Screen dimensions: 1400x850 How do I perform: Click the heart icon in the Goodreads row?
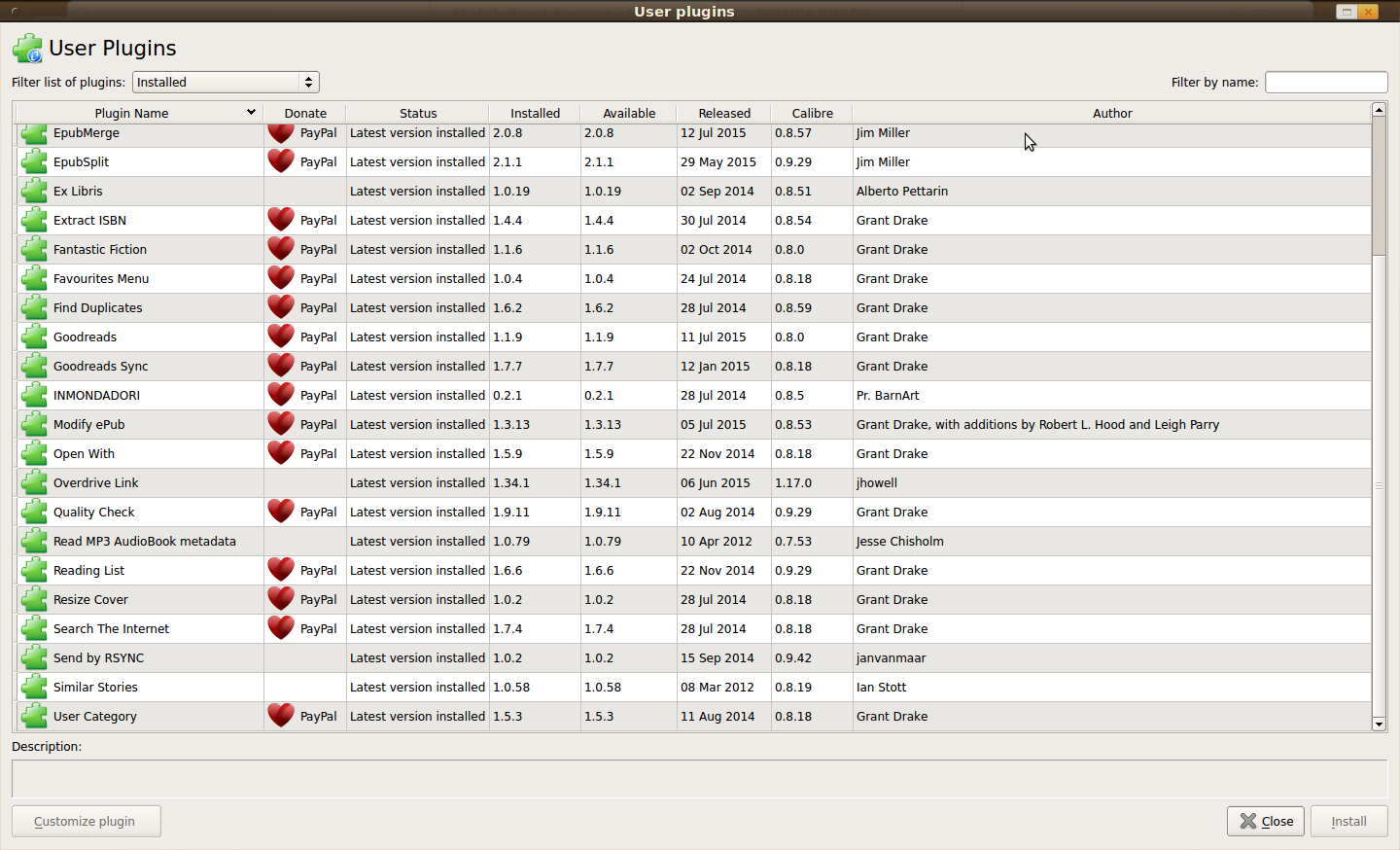pos(281,336)
